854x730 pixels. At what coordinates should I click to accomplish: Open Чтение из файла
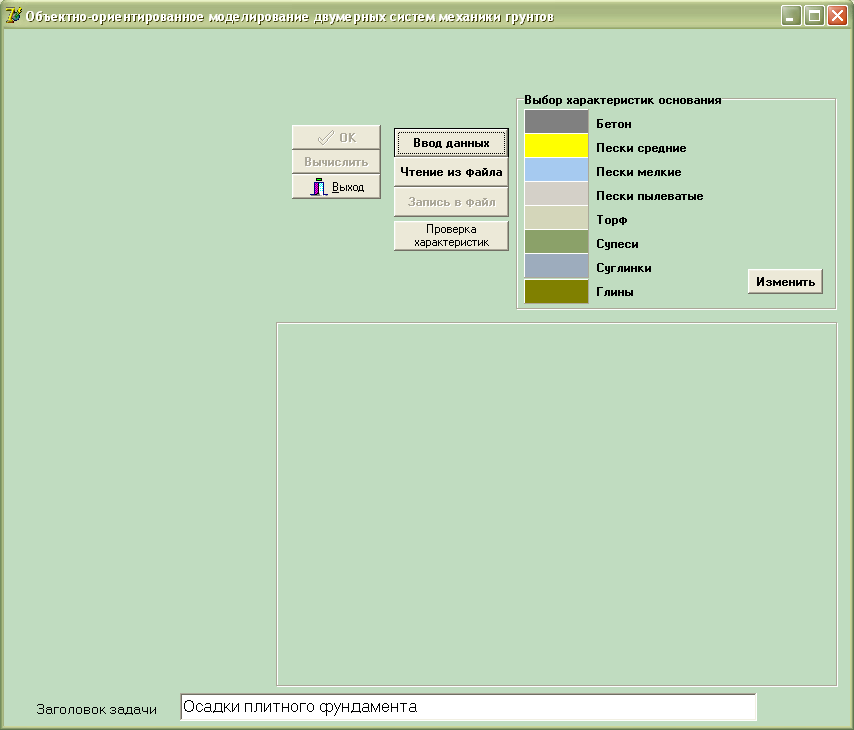451,172
